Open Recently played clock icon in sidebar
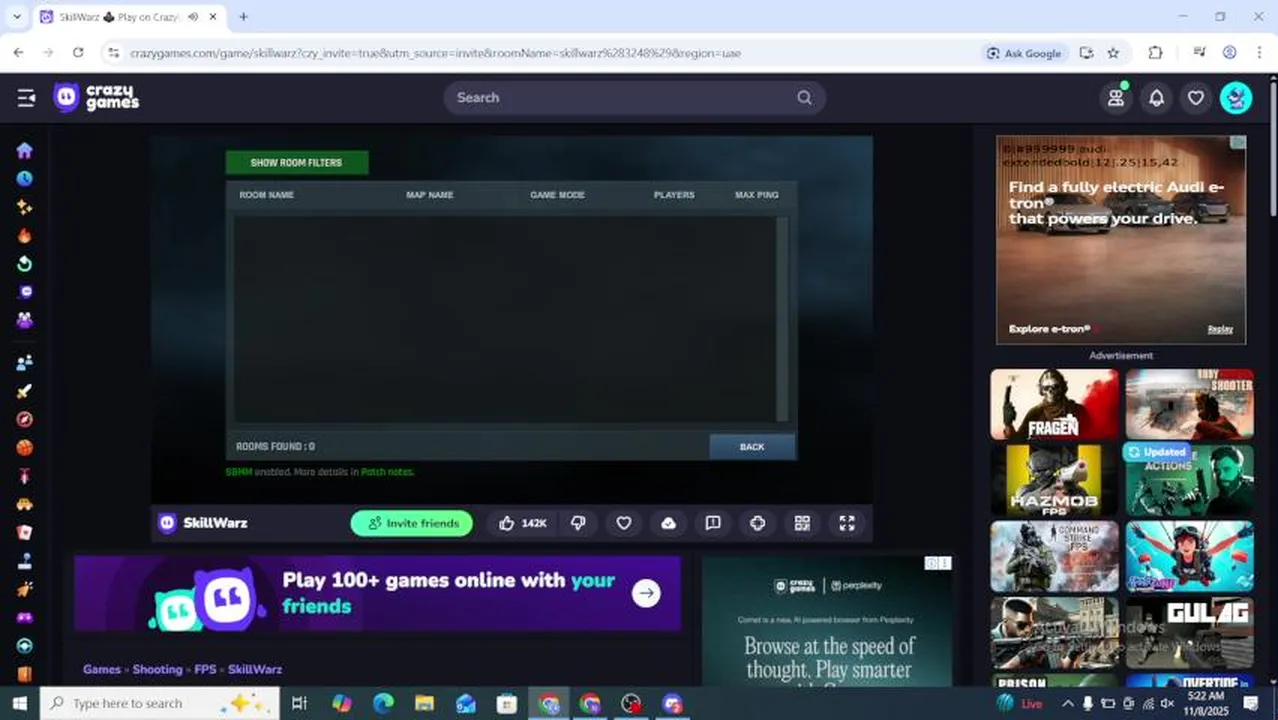1278x720 pixels. click(x=25, y=179)
